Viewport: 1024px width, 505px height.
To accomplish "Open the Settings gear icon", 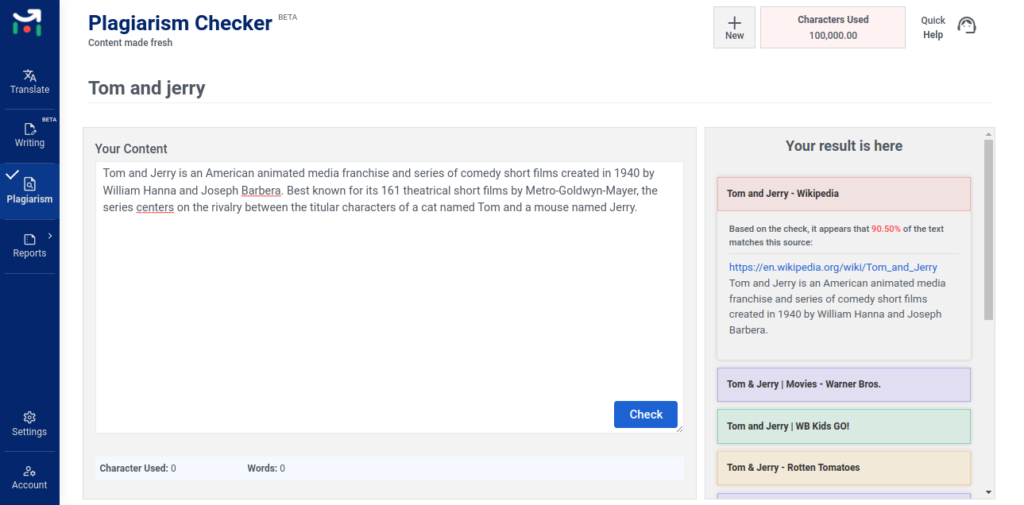I will pos(29,417).
